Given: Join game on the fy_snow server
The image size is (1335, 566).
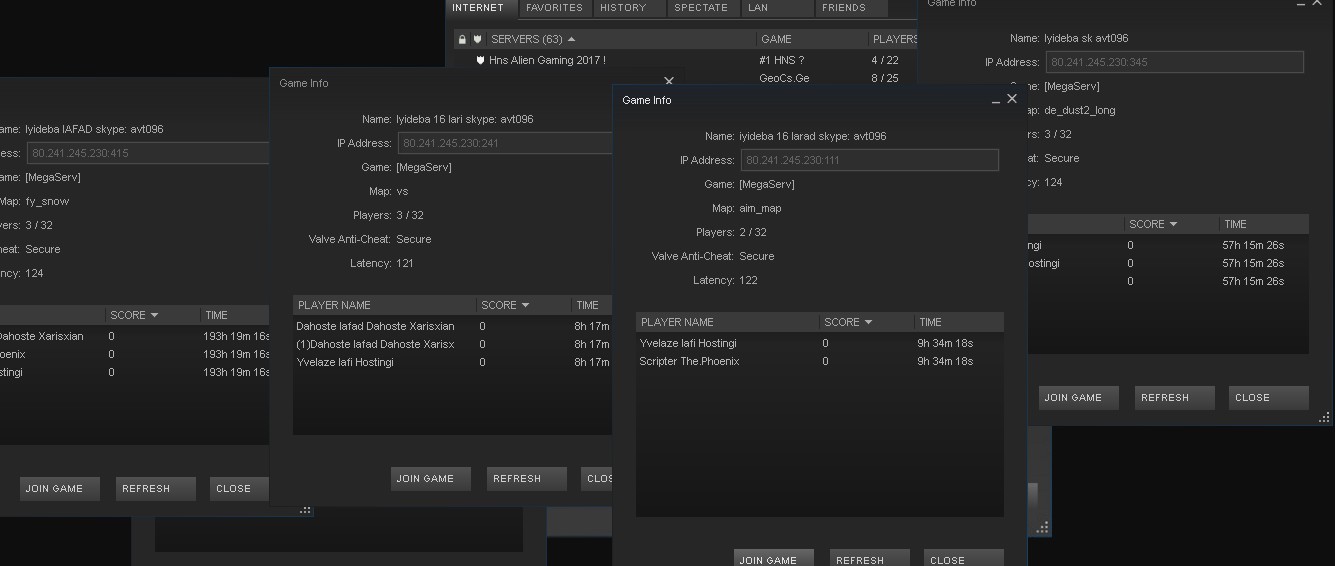Looking at the screenshot, I should coord(60,488).
